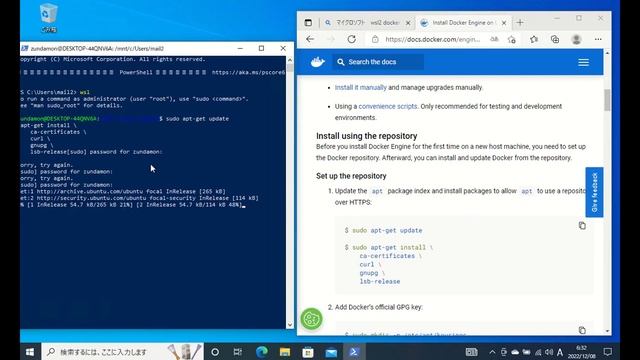
Task: Open Microsoft Store from taskbar
Action: pyautogui.click(x=308, y=352)
